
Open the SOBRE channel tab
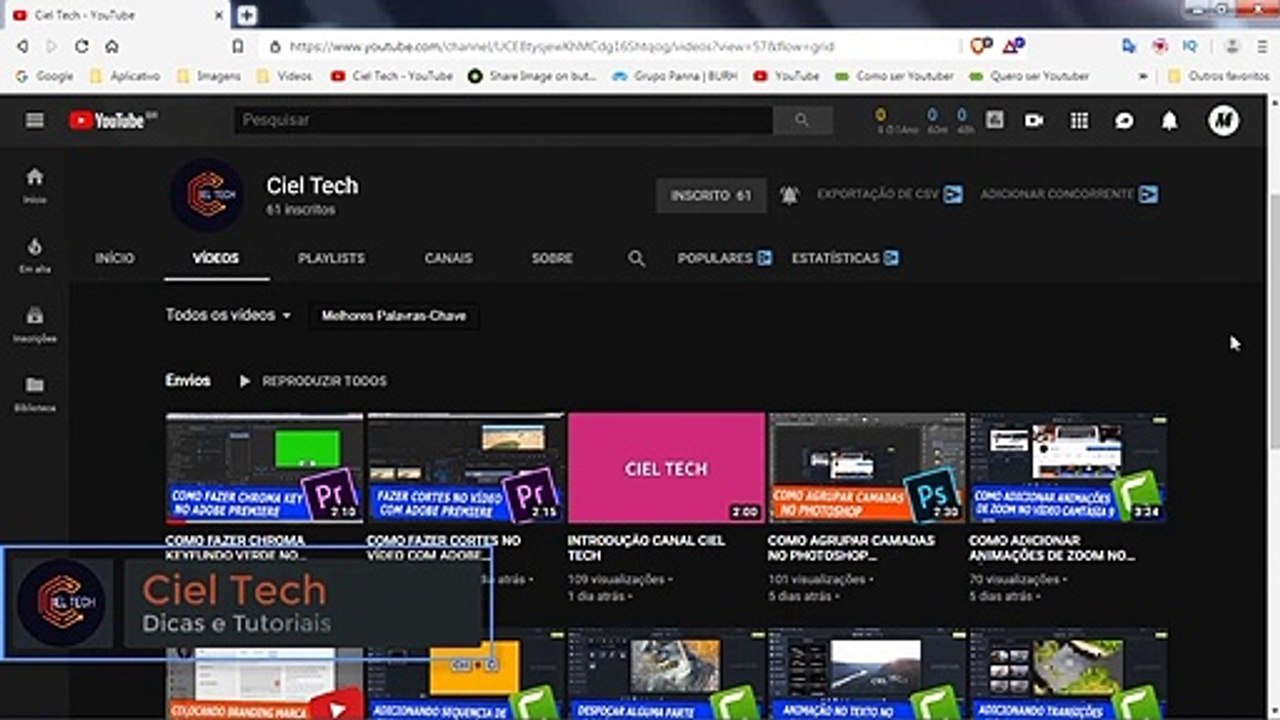click(x=552, y=258)
